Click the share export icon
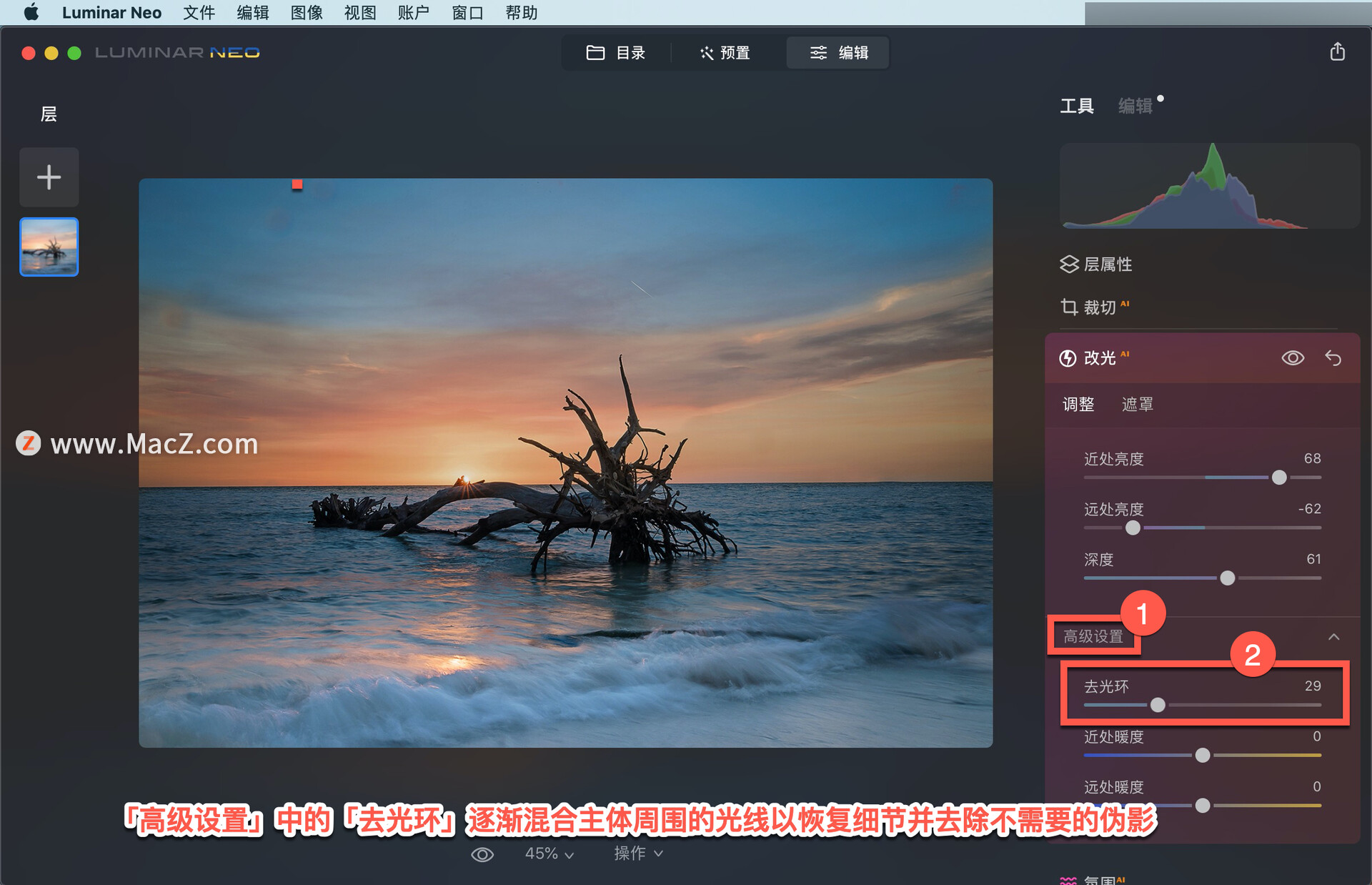1372x885 pixels. click(1338, 51)
